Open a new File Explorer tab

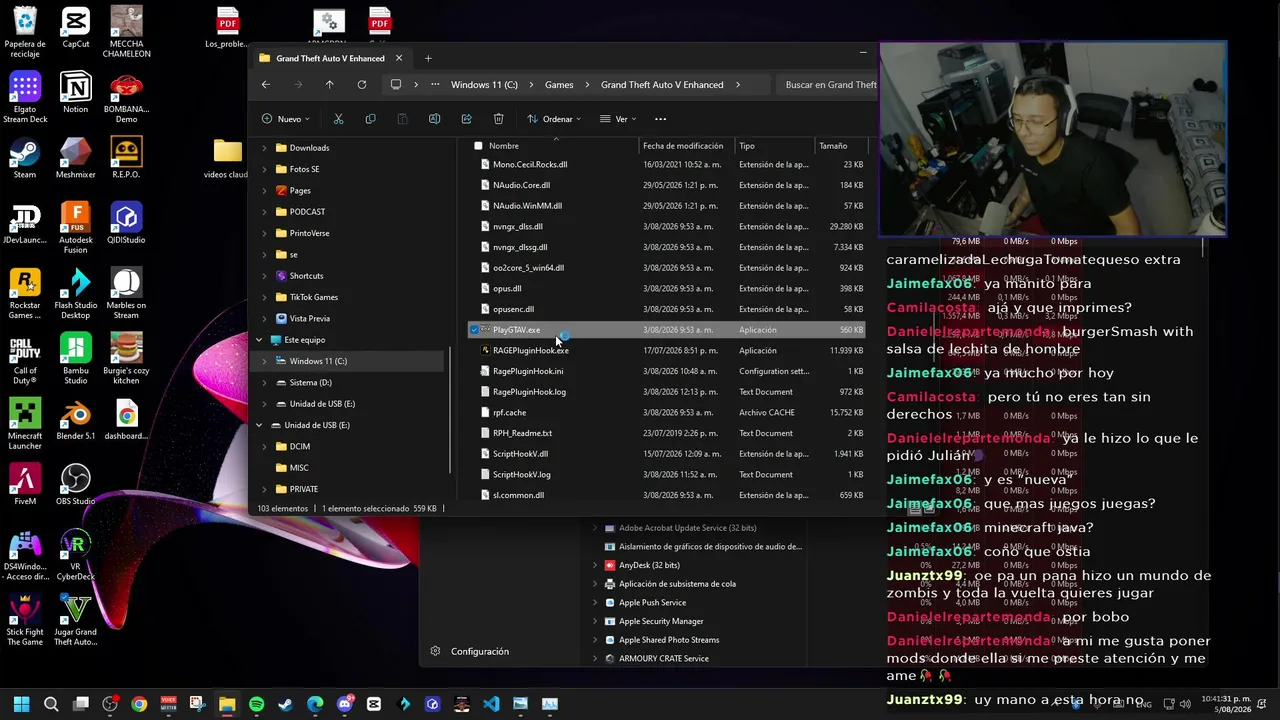pos(428,58)
